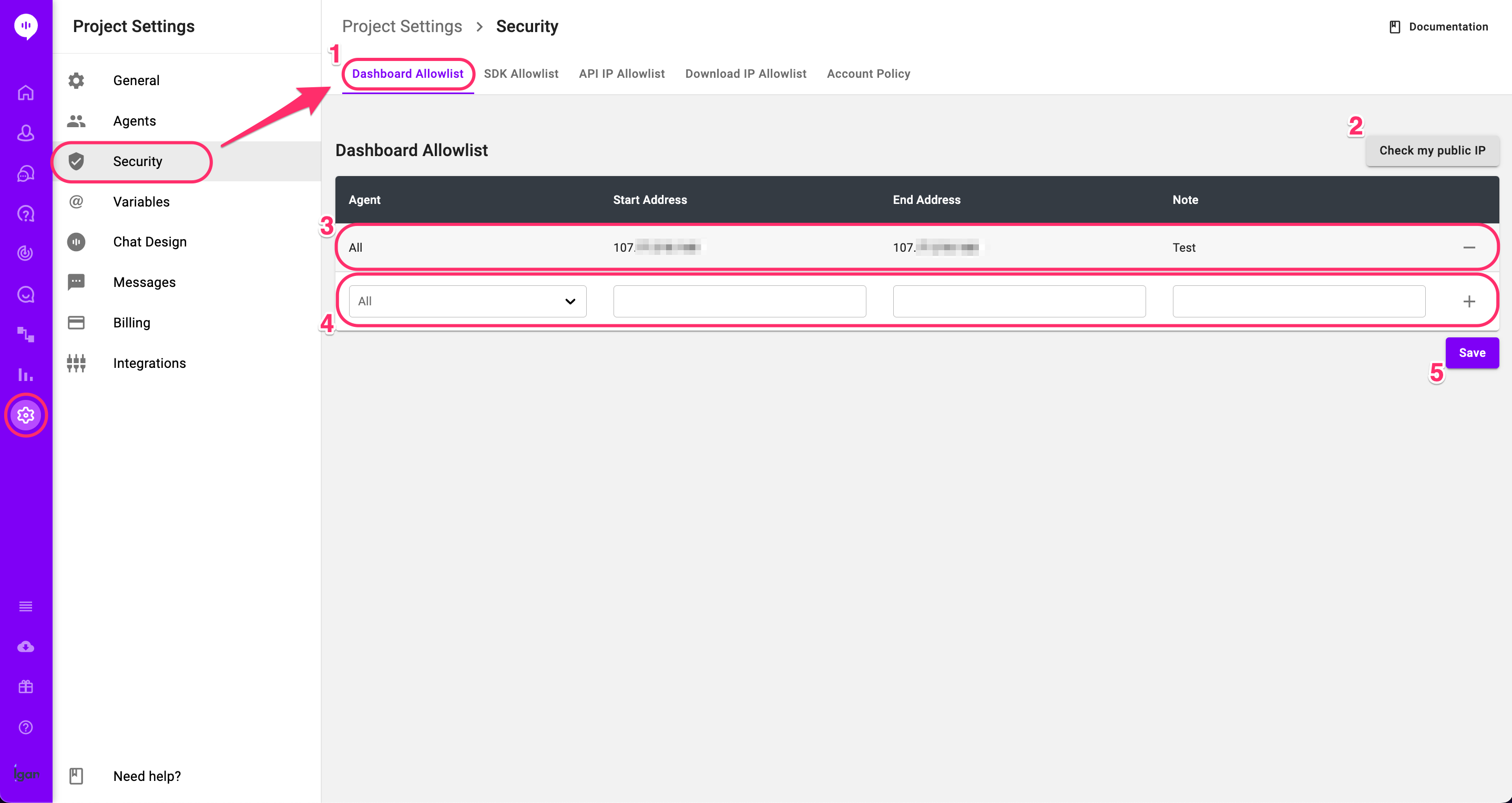The width and height of the screenshot is (1512, 803).
Task: Click the Check my public IP button
Action: point(1432,150)
